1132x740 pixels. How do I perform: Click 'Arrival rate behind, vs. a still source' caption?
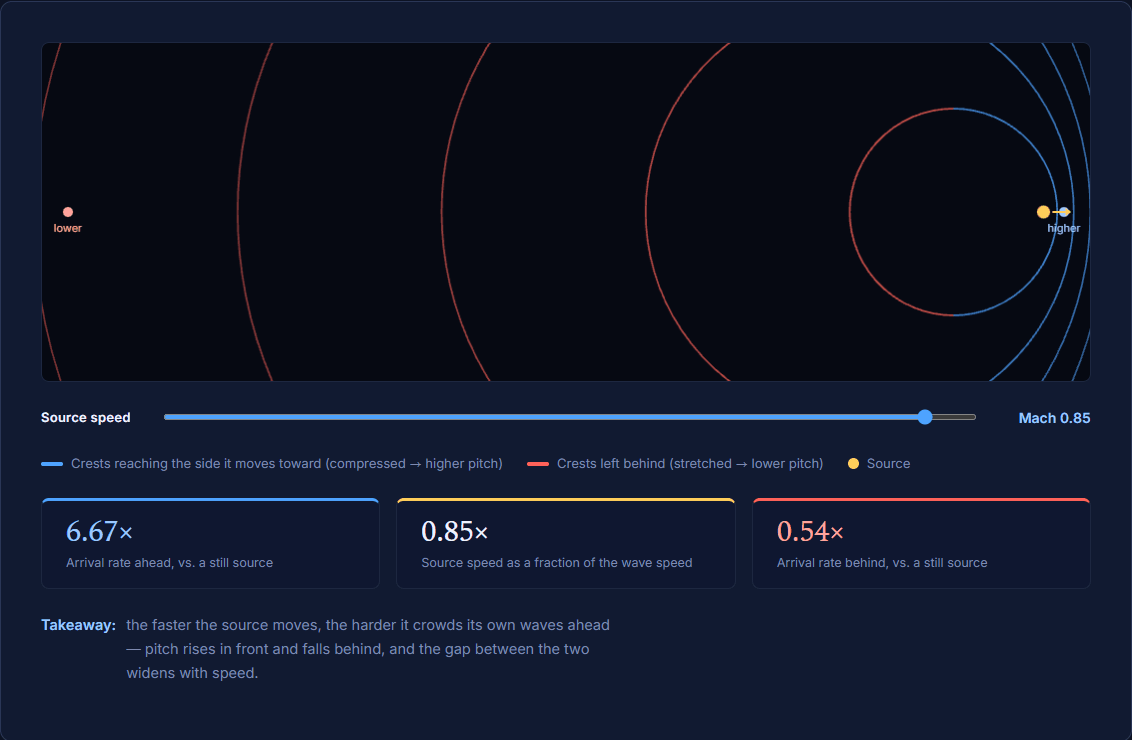[882, 562]
